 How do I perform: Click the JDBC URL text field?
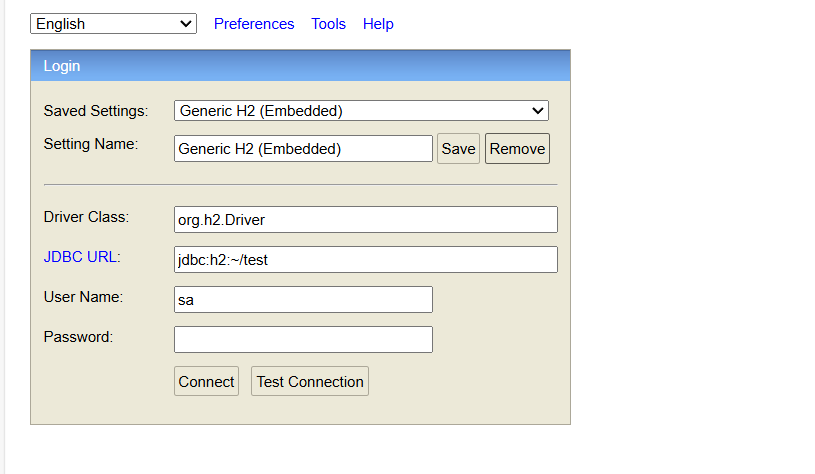365,260
